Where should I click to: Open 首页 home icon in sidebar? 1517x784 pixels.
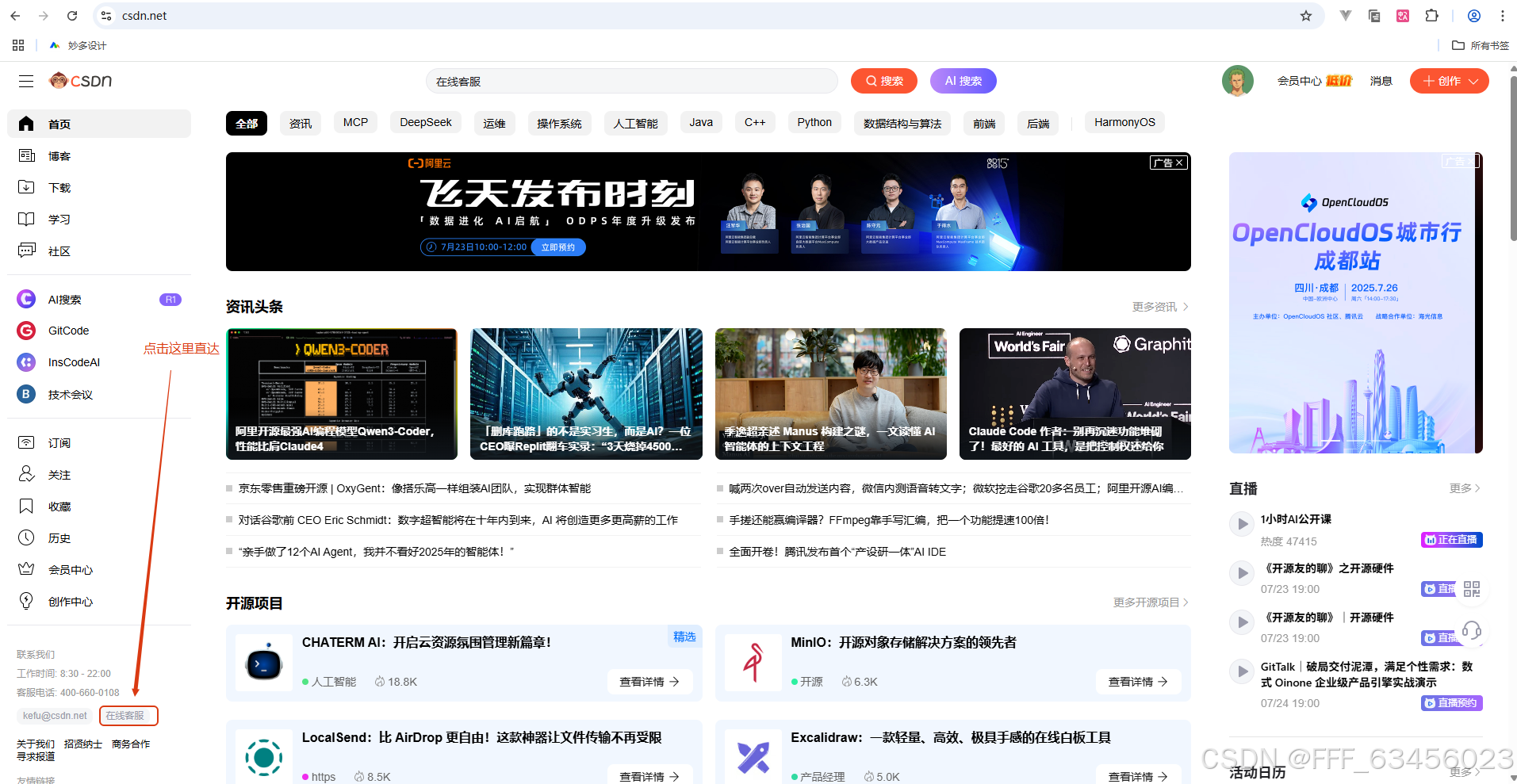click(x=26, y=124)
